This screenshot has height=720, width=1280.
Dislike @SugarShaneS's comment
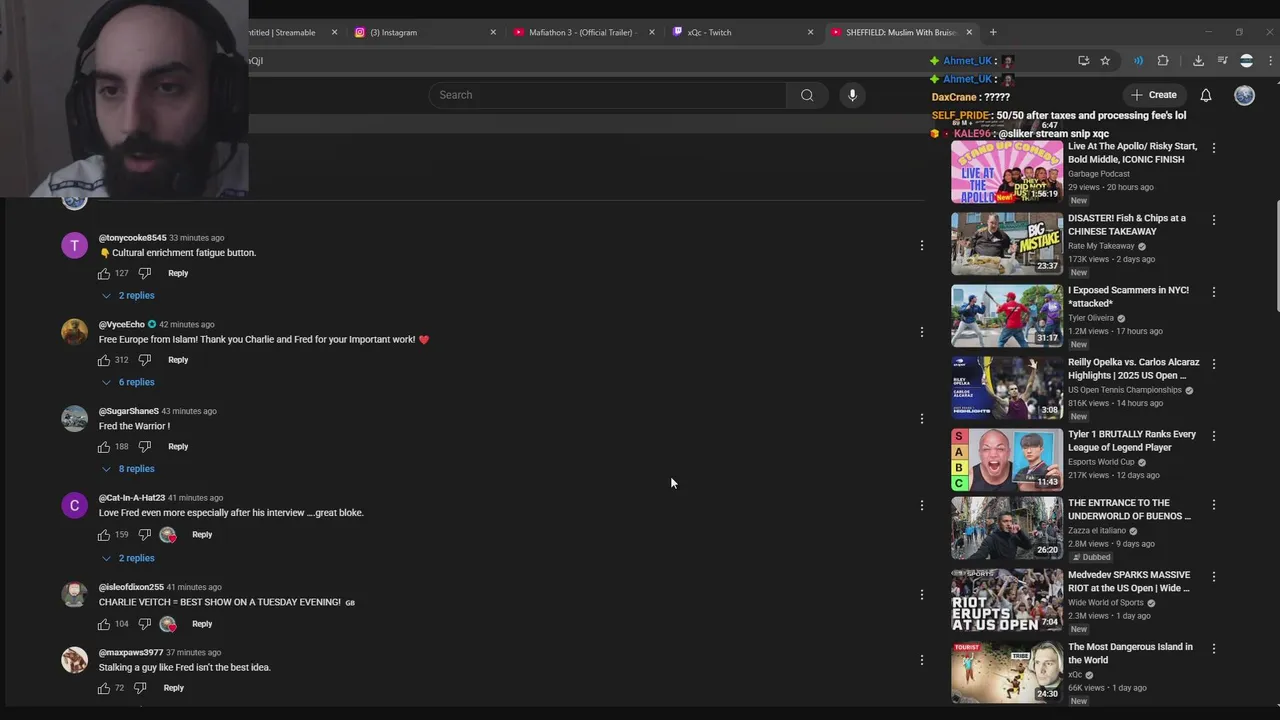[144, 447]
